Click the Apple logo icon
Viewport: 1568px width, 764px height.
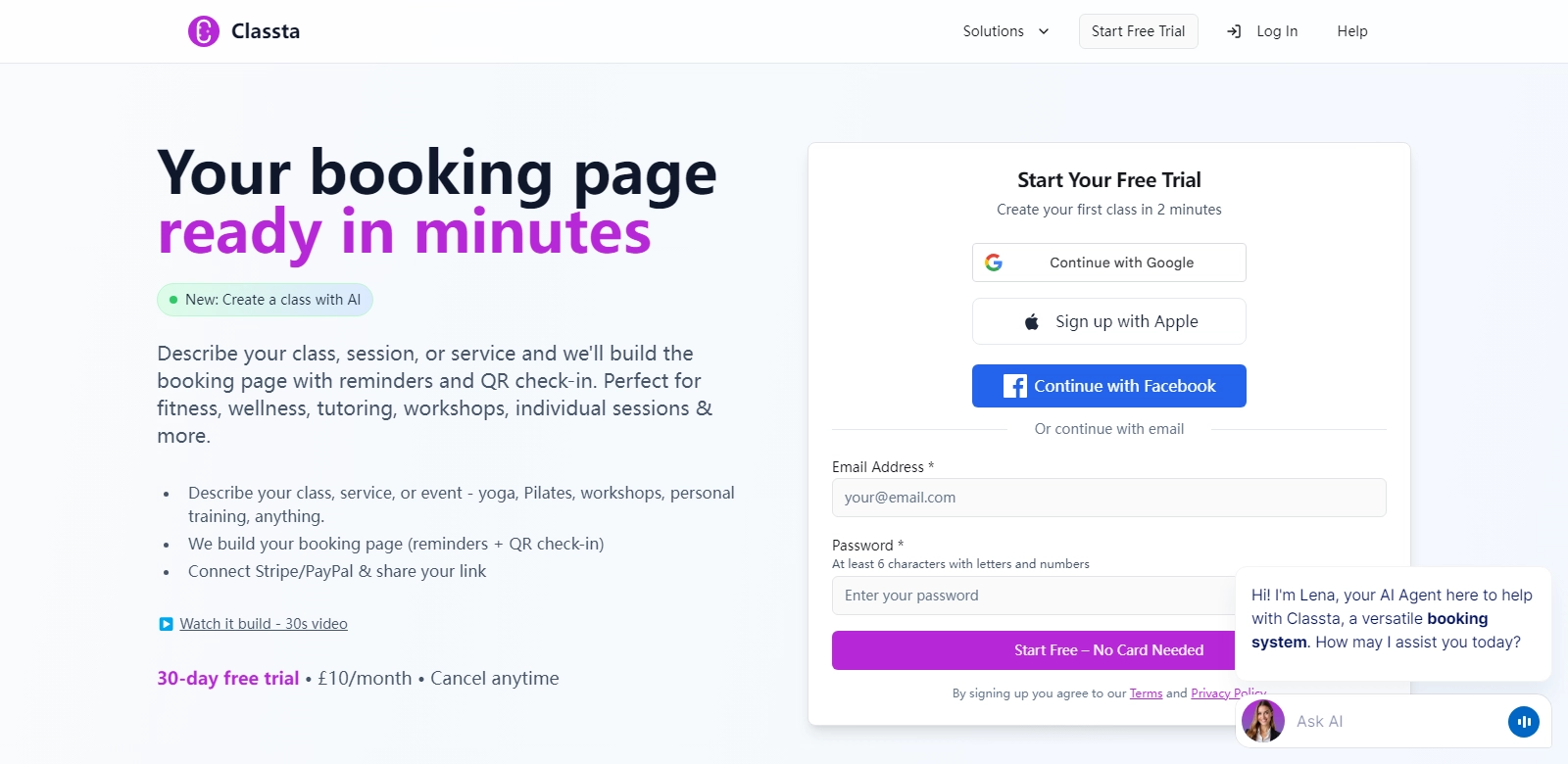click(x=1032, y=321)
